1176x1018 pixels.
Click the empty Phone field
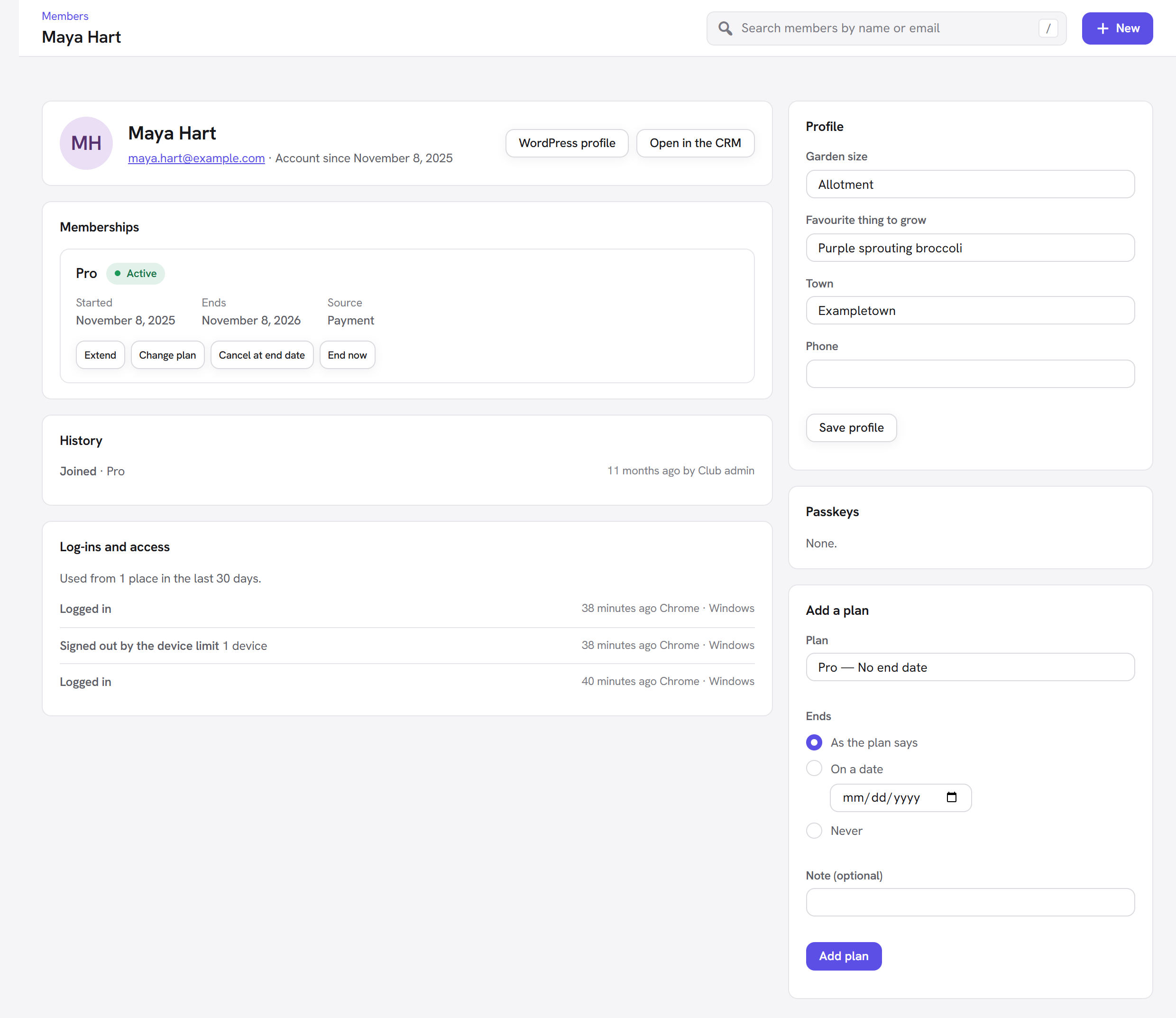tap(970, 374)
